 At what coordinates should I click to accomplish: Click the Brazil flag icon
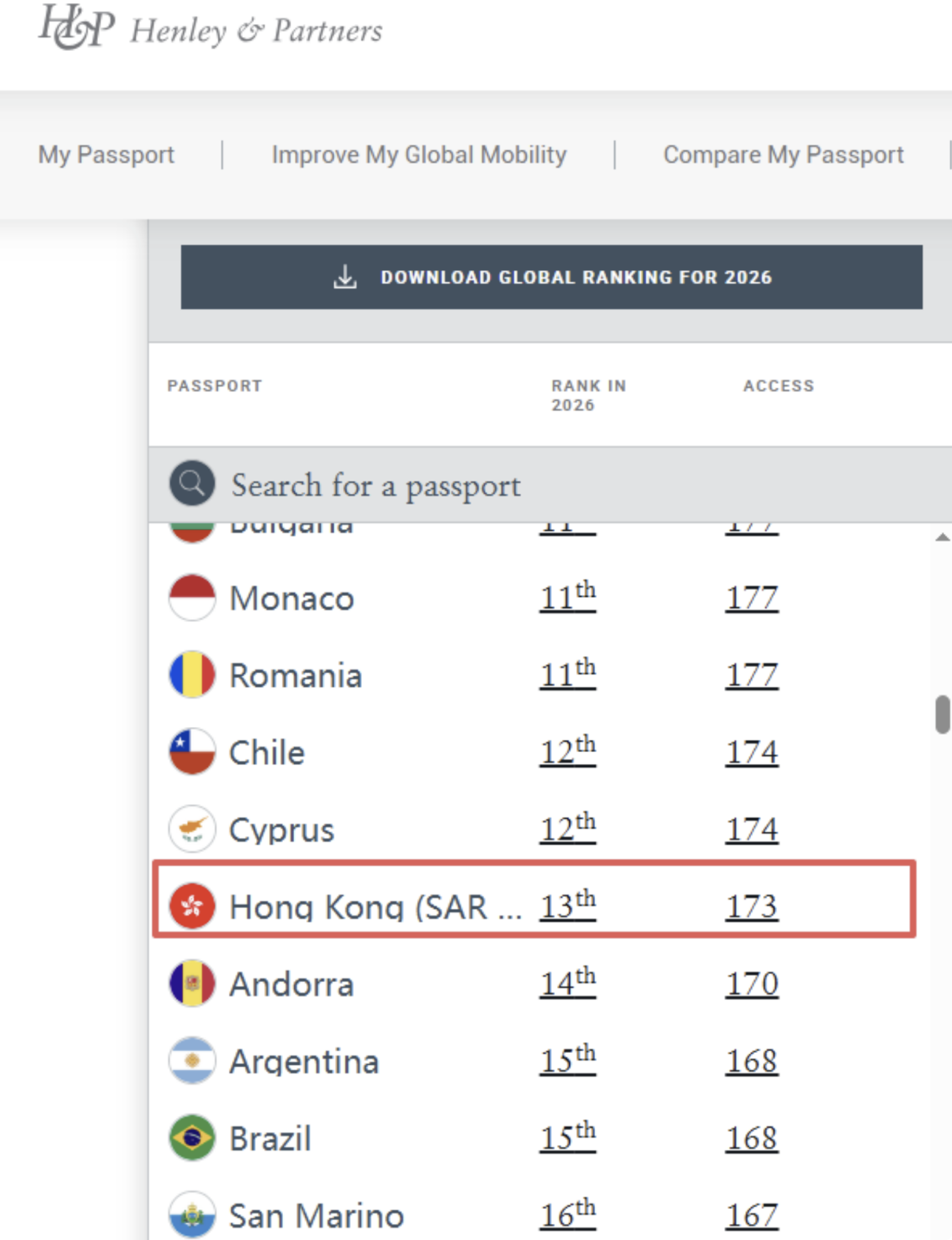click(192, 1138)
